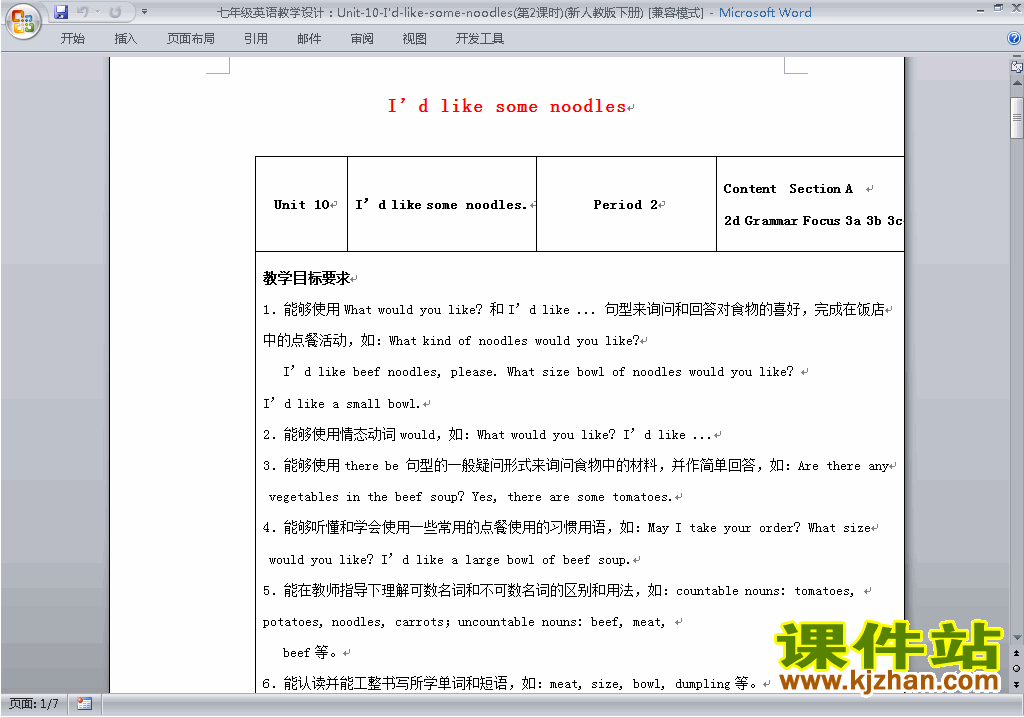Screen dimensions: 1024x718
Task: Open the Undo history dropdown arrow
Action: 98,12
